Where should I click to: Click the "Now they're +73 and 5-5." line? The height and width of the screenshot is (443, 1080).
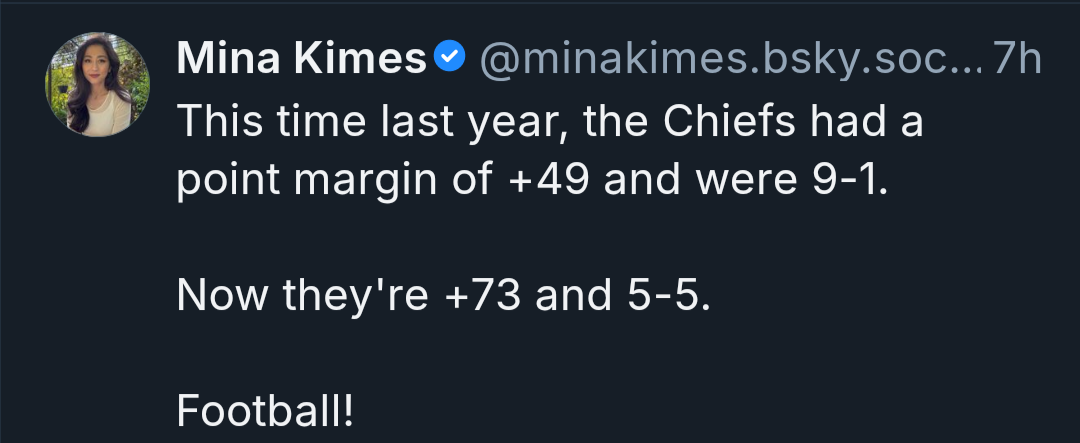(443, 297)
